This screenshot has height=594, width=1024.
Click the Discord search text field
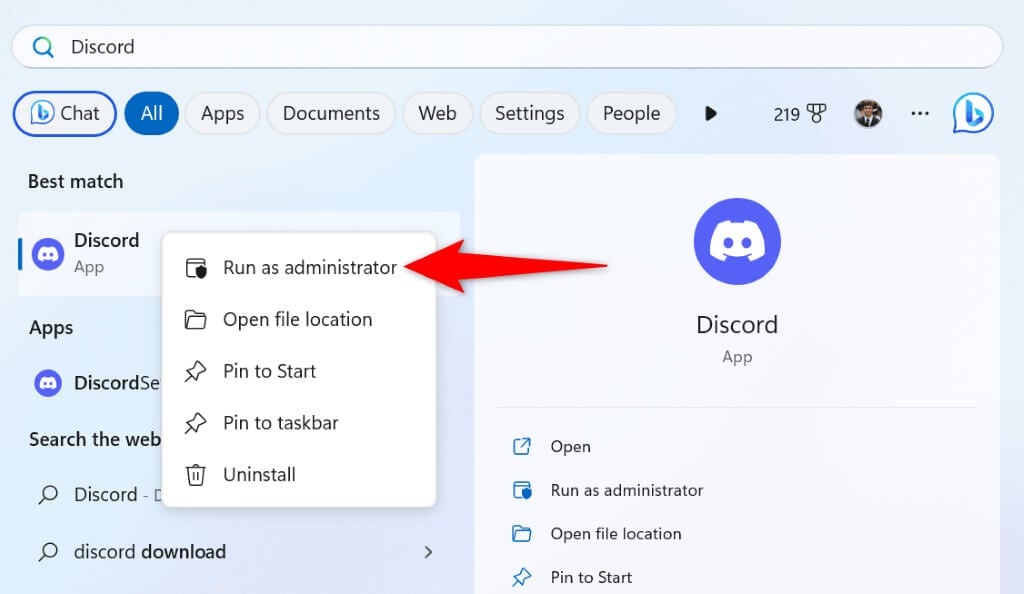(x=507, y=47)
